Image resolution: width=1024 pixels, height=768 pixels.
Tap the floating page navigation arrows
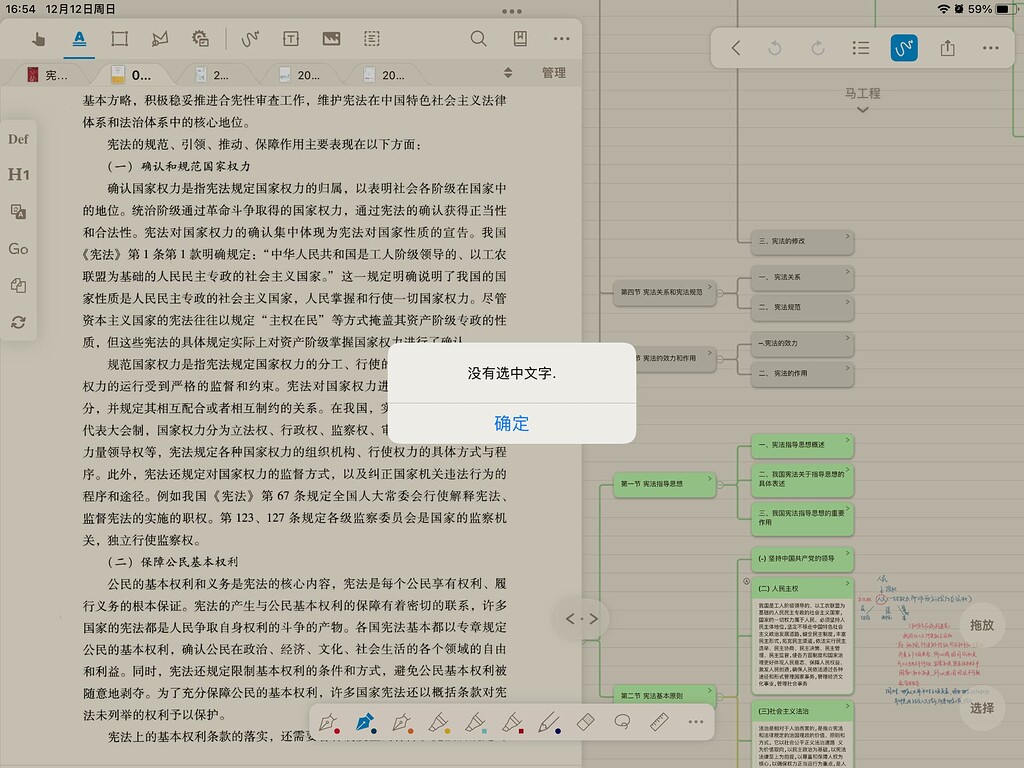pos(582,618)
